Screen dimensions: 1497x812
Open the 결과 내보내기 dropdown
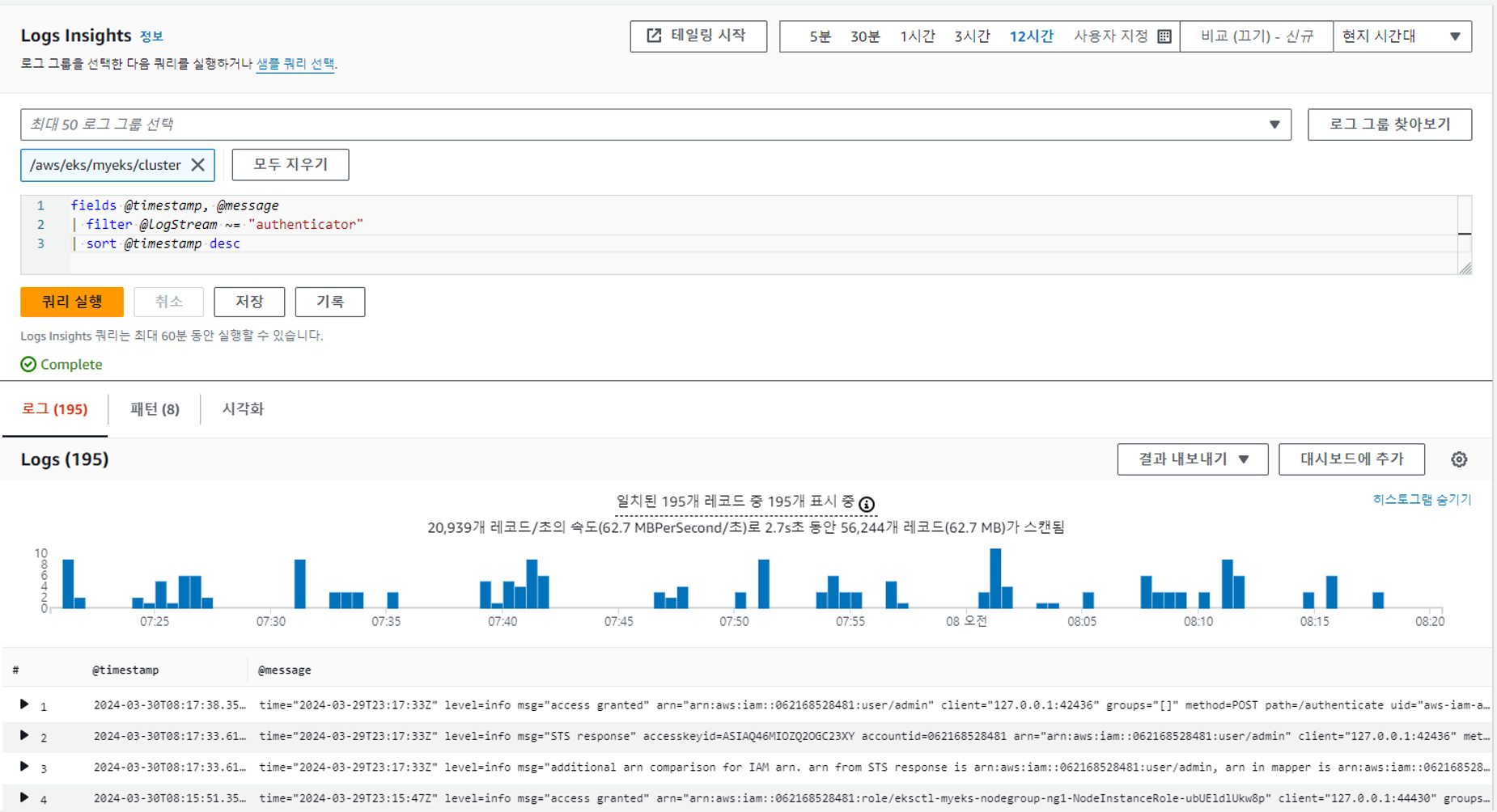coord(1193,459)
